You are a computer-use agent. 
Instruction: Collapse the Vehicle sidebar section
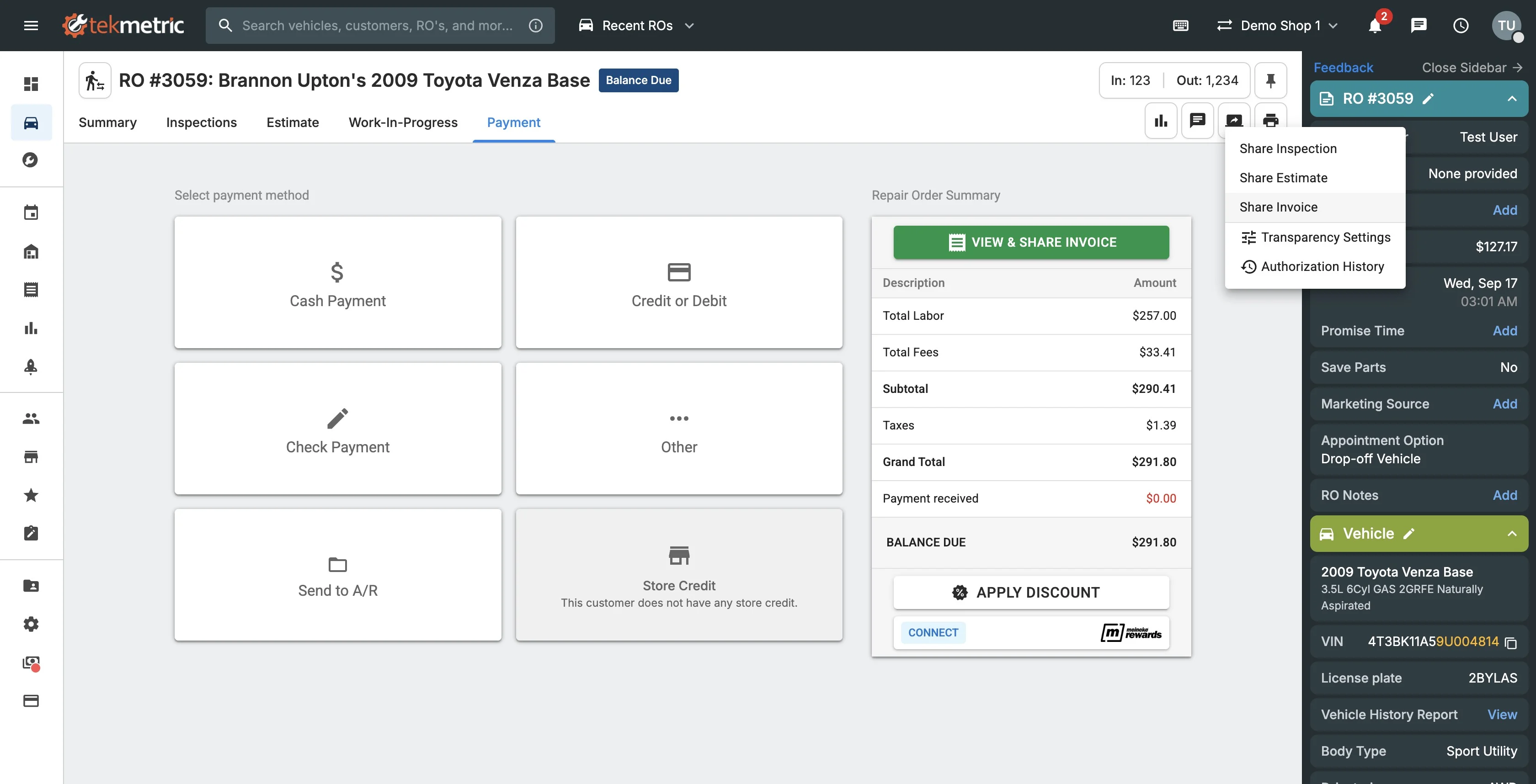point(1512,534)
